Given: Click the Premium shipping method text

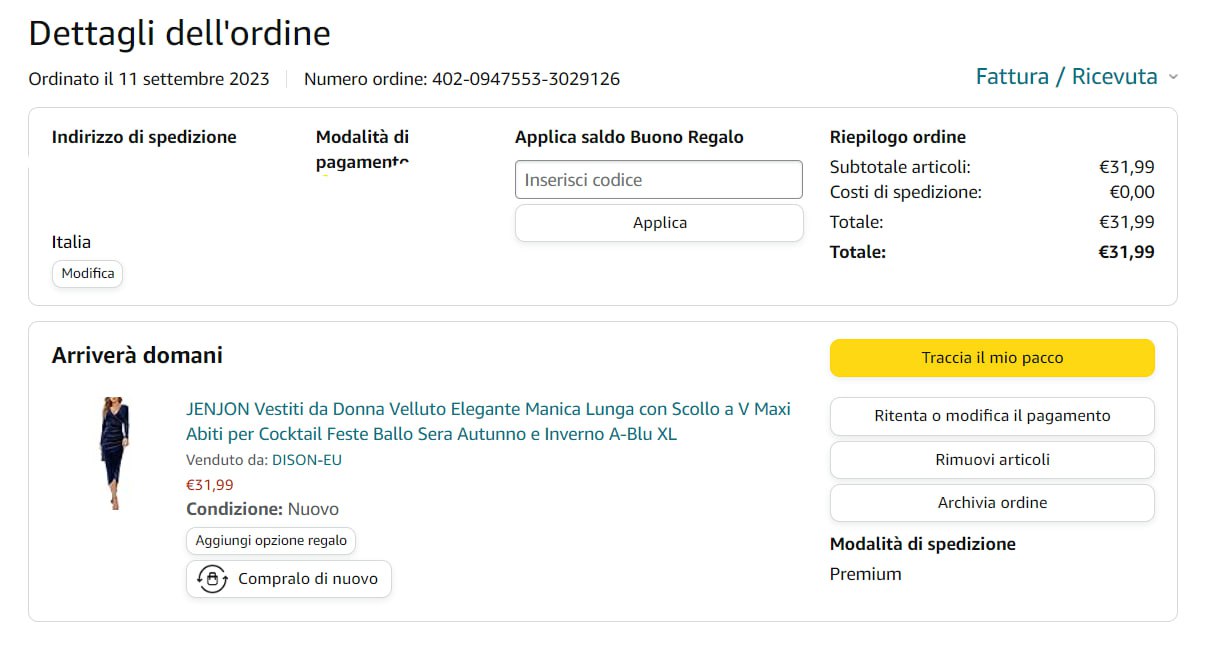Looking at the screenshot, I should coord(866,574).
